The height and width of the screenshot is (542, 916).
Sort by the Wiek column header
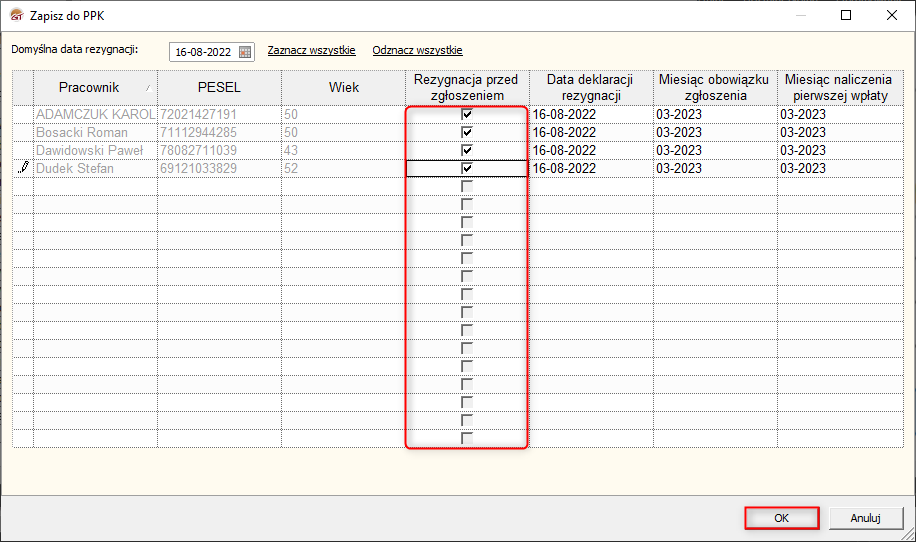click(344, 88)
